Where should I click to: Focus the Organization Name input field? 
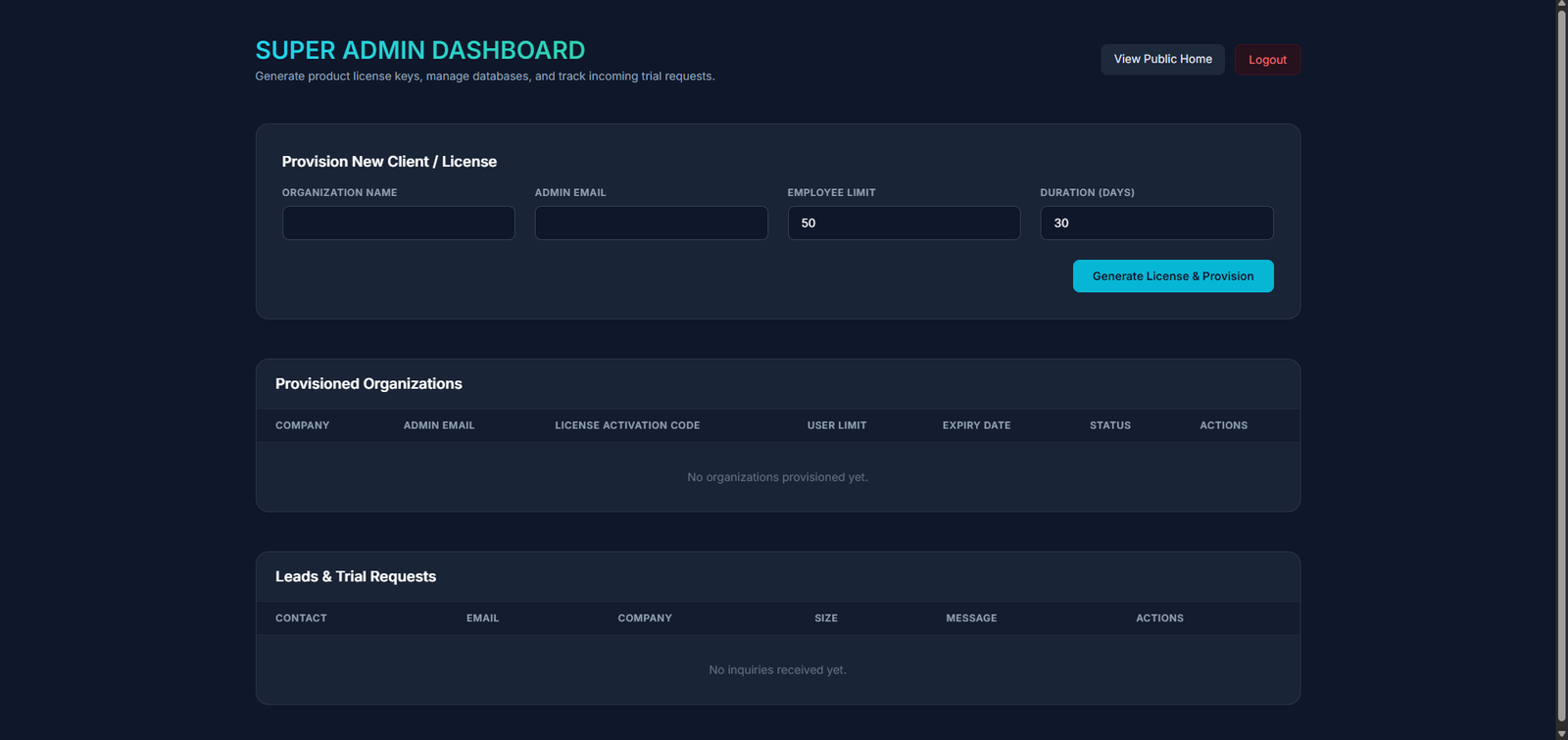(399, 223)
